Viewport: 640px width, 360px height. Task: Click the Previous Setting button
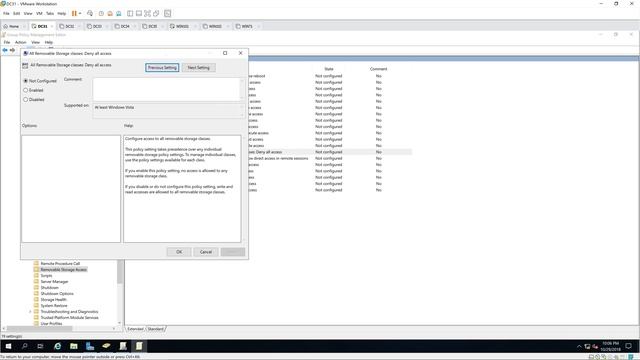[x=162, y=67]
